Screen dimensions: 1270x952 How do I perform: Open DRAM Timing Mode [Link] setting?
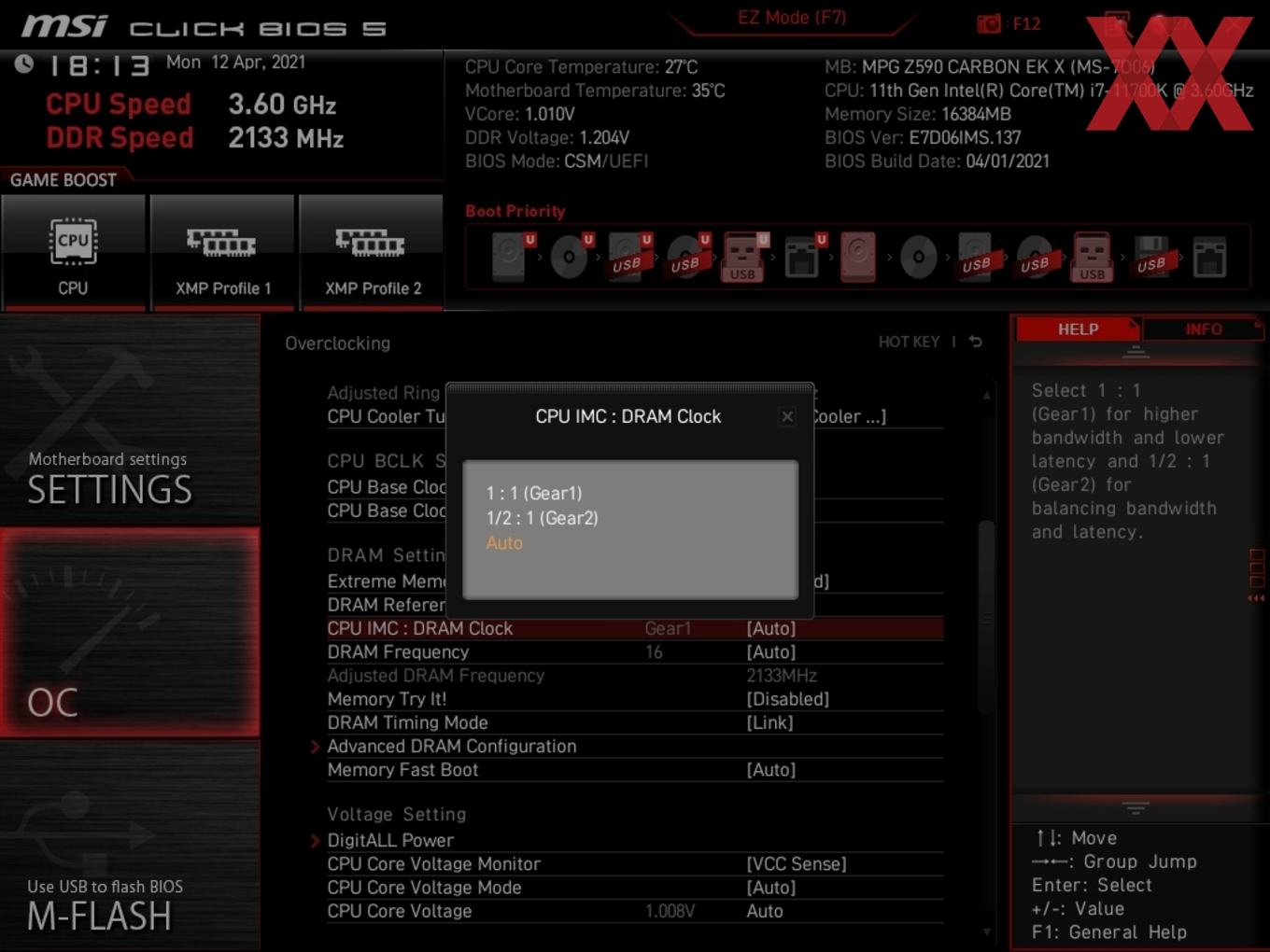coord(769,722)
